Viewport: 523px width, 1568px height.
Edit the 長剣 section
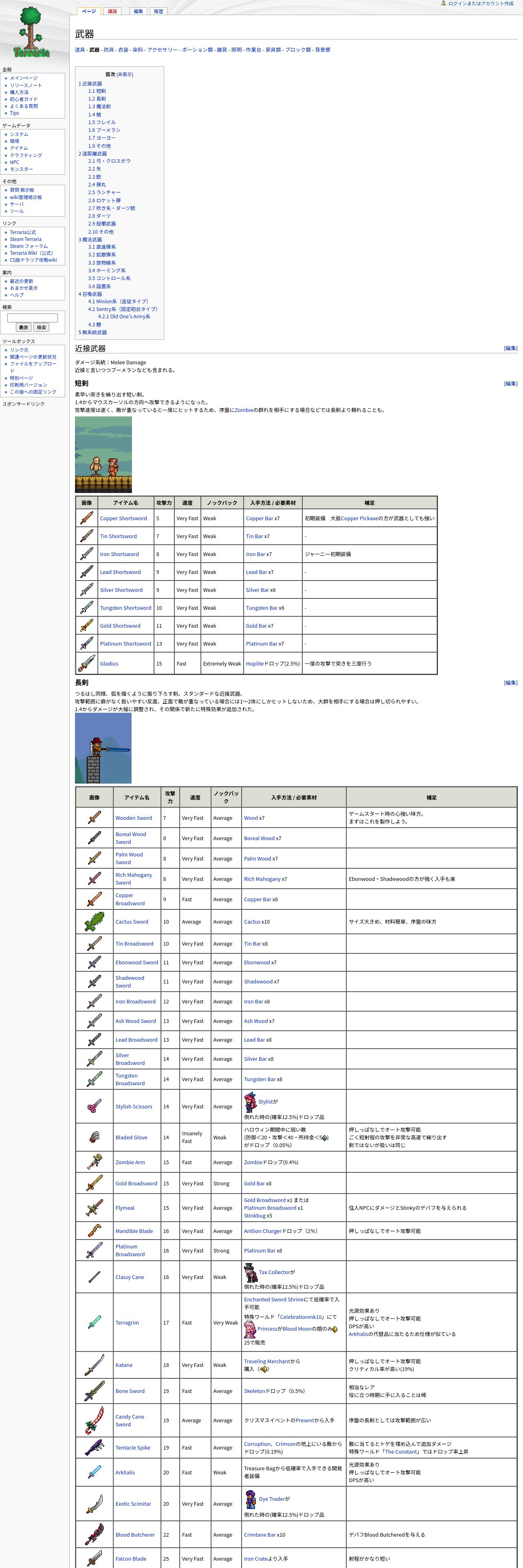click(511, 682)
